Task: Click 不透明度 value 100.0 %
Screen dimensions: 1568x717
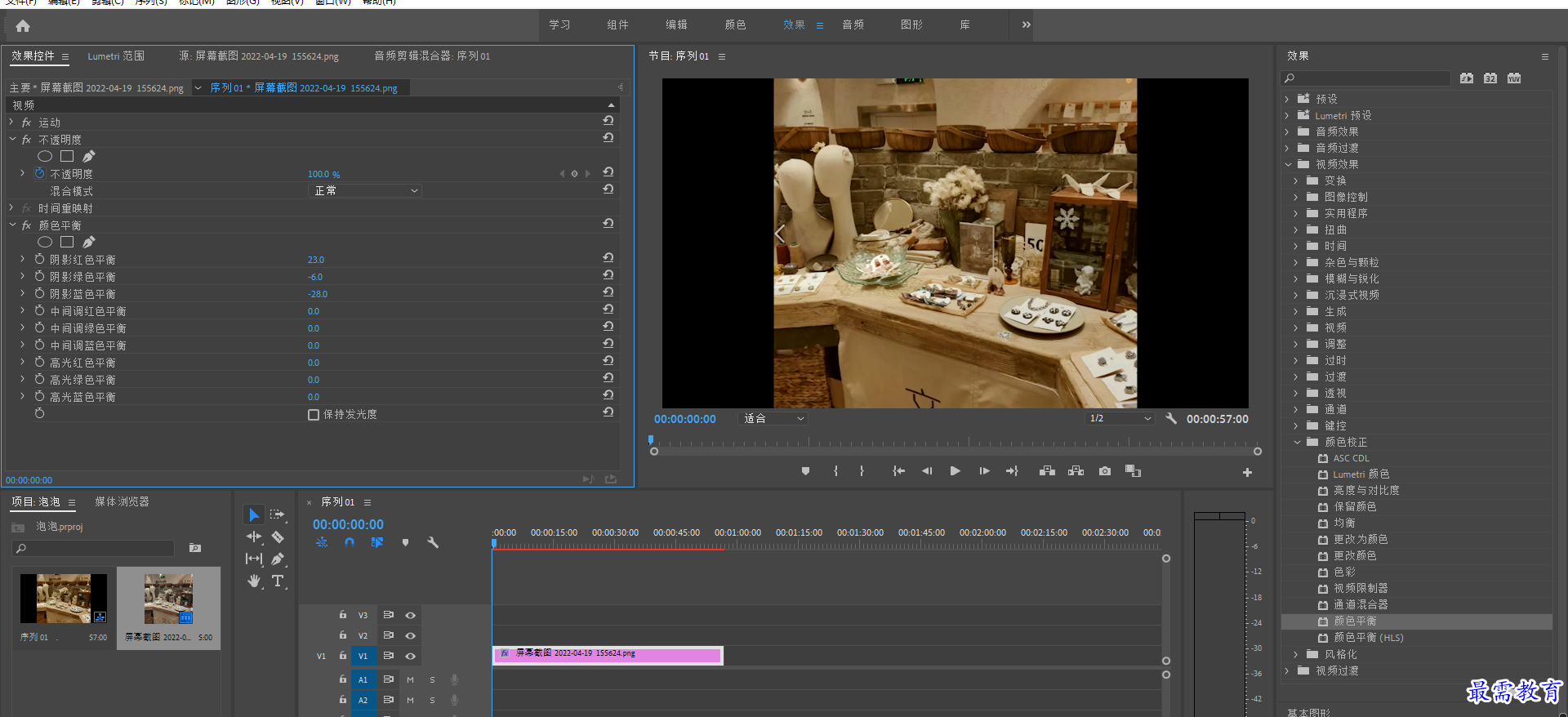Action: click(323, 174)
